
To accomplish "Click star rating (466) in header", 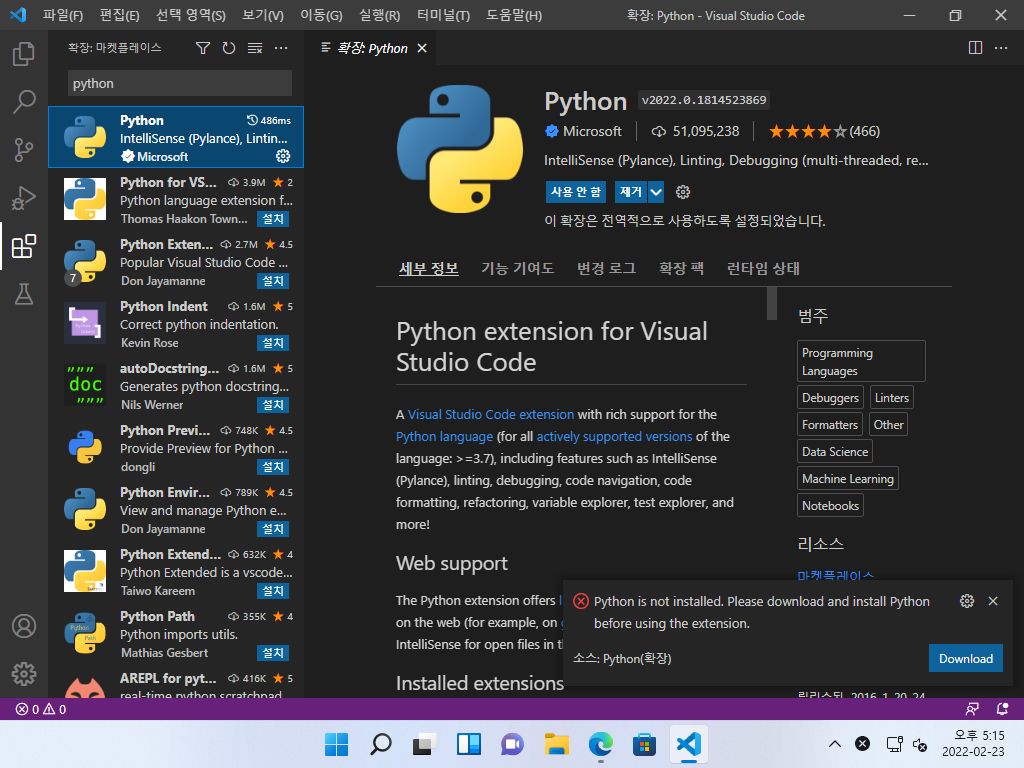I will (x=824, y=131).
